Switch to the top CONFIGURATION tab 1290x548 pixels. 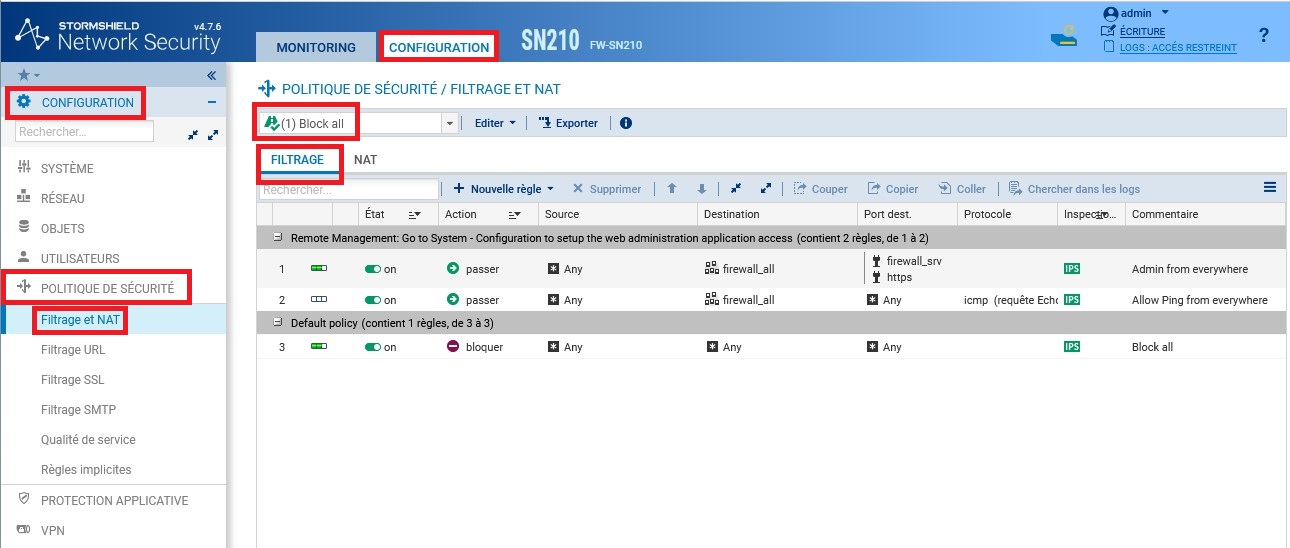click(x=439, y=47)
